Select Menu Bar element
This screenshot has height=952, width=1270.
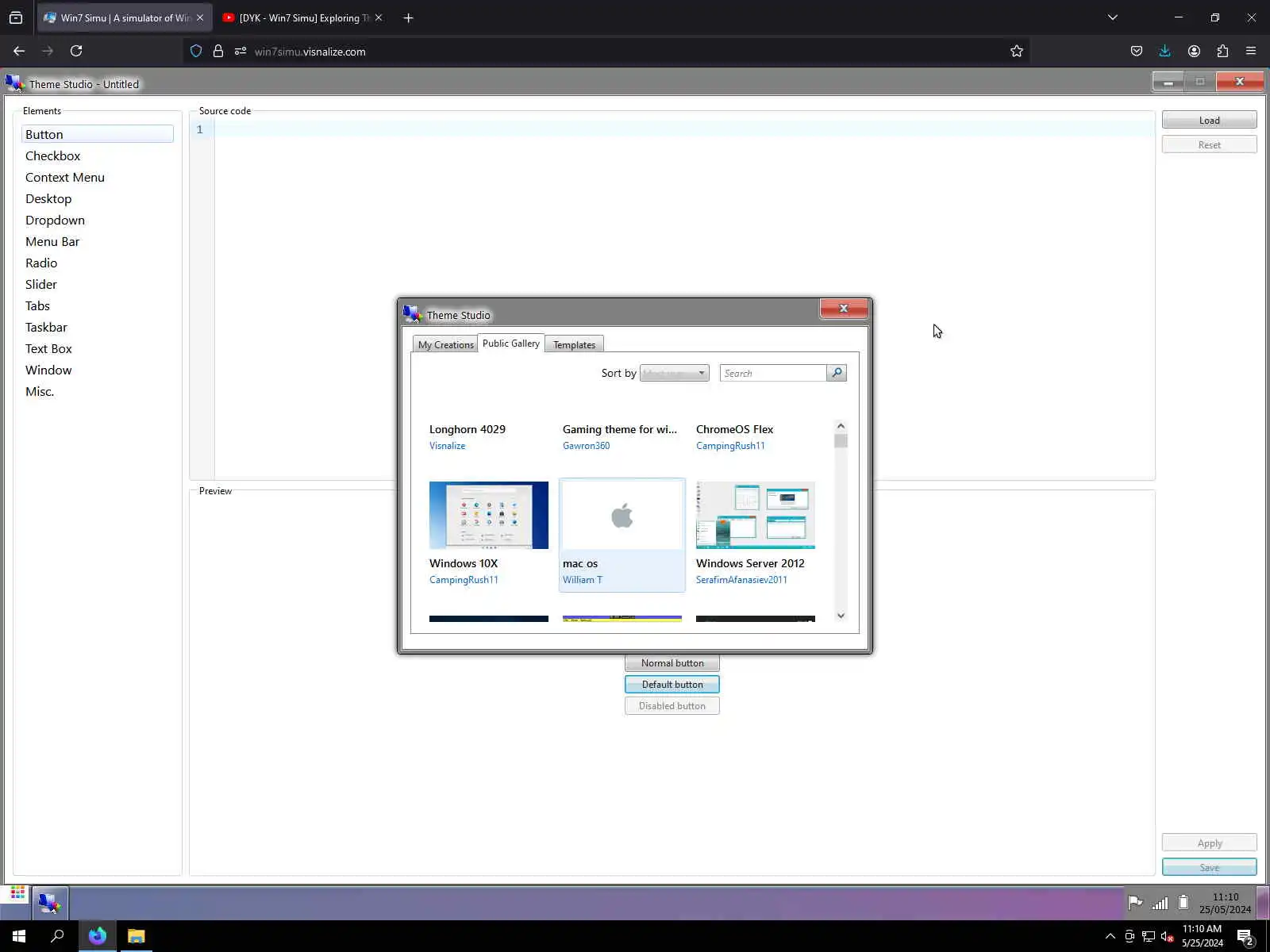click(x=98, y=241)
